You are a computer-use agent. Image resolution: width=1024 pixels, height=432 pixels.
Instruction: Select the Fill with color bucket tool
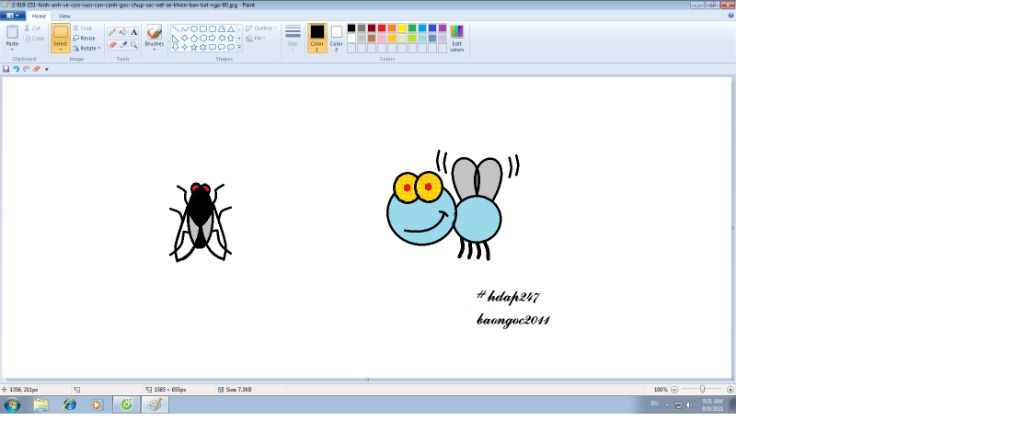(x=123, y=32)
